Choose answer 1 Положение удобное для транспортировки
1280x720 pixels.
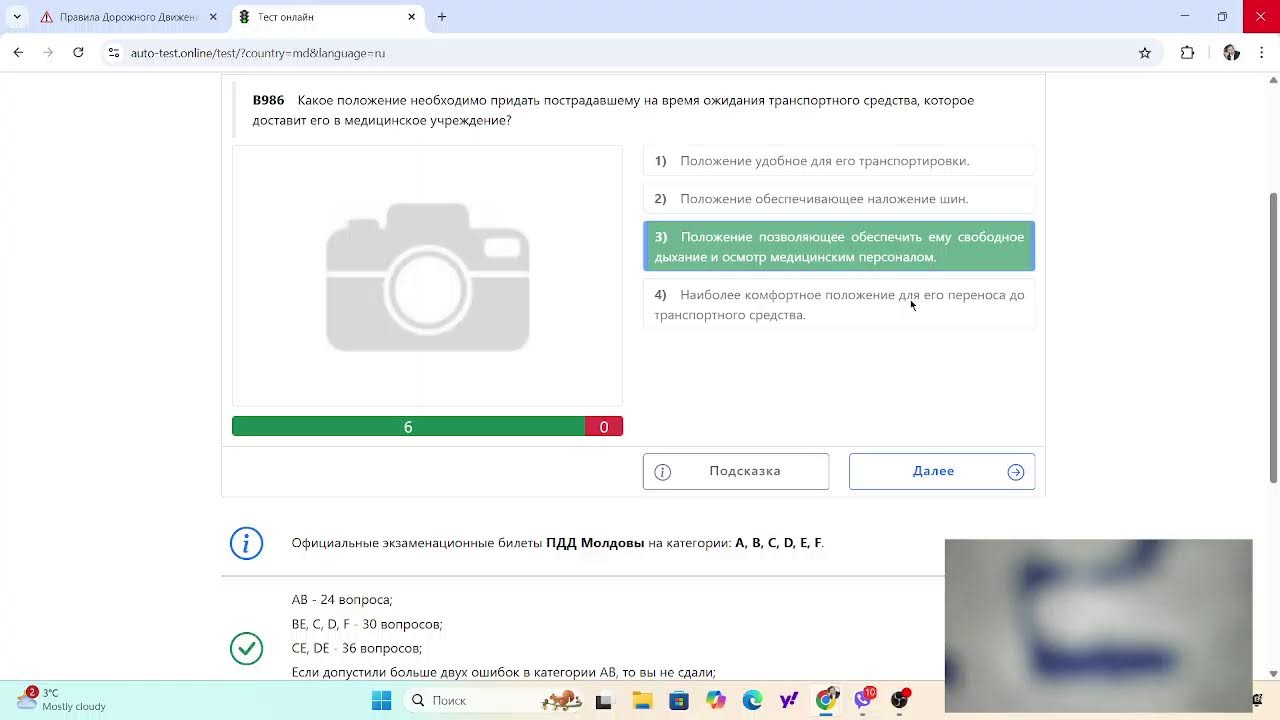(x=839, y=161)
